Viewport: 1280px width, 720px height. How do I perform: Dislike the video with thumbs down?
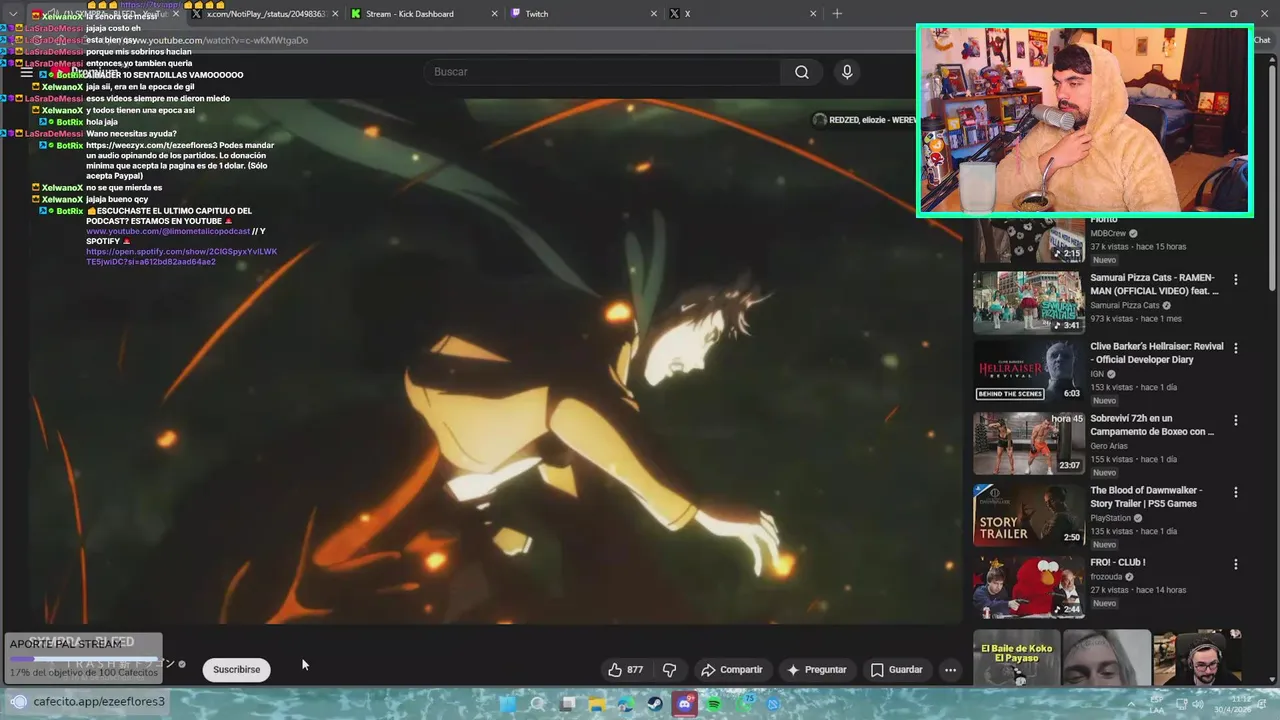pyautogui.click(x=670, y=670)
